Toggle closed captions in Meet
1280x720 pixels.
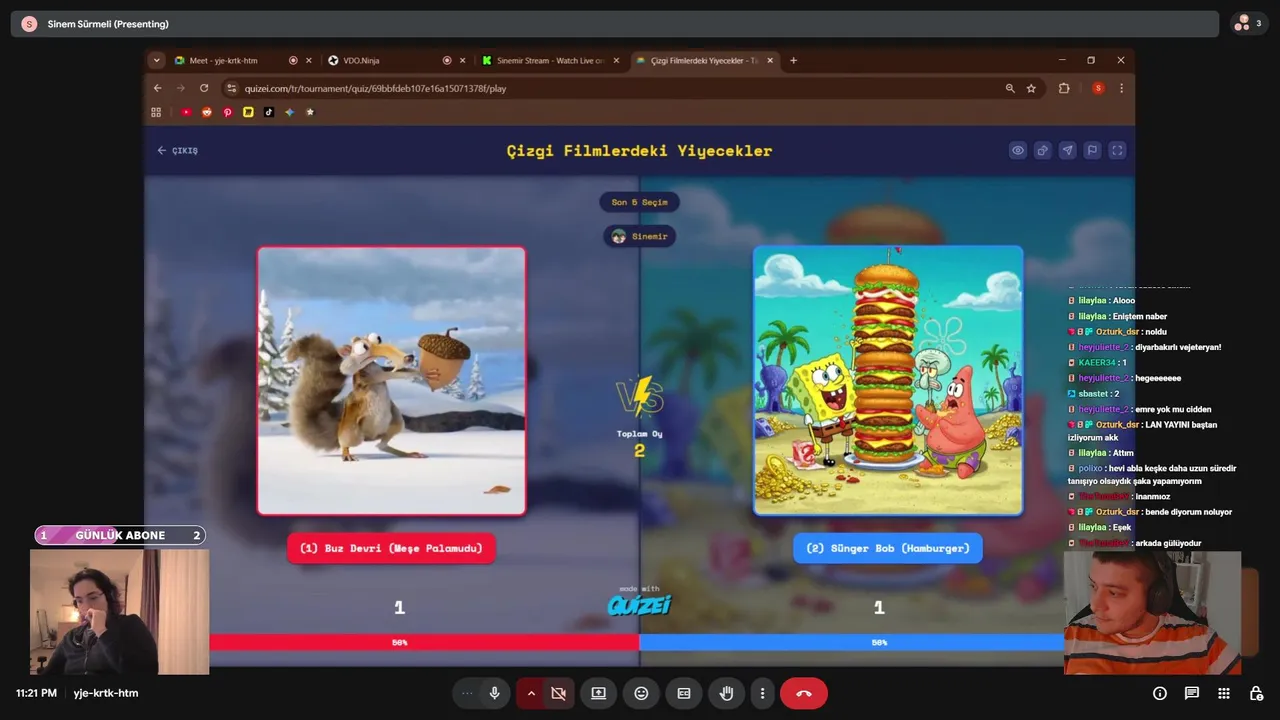tap(684, 693)
